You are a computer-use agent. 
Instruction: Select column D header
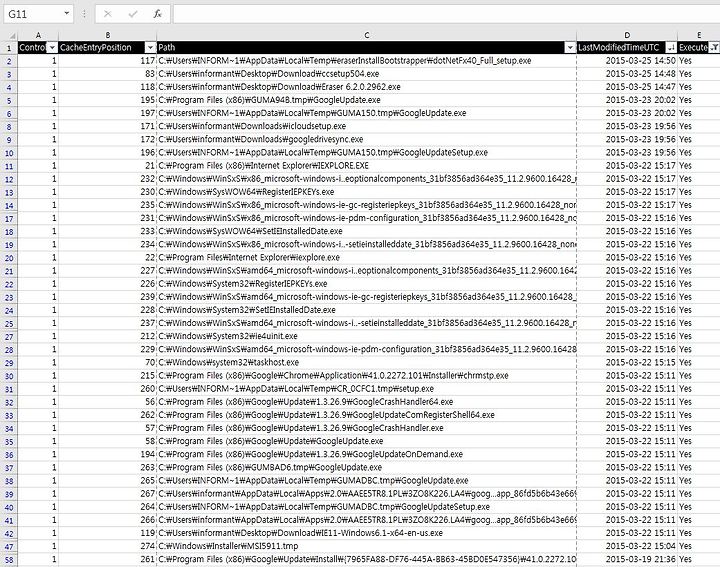pos(627,35)
